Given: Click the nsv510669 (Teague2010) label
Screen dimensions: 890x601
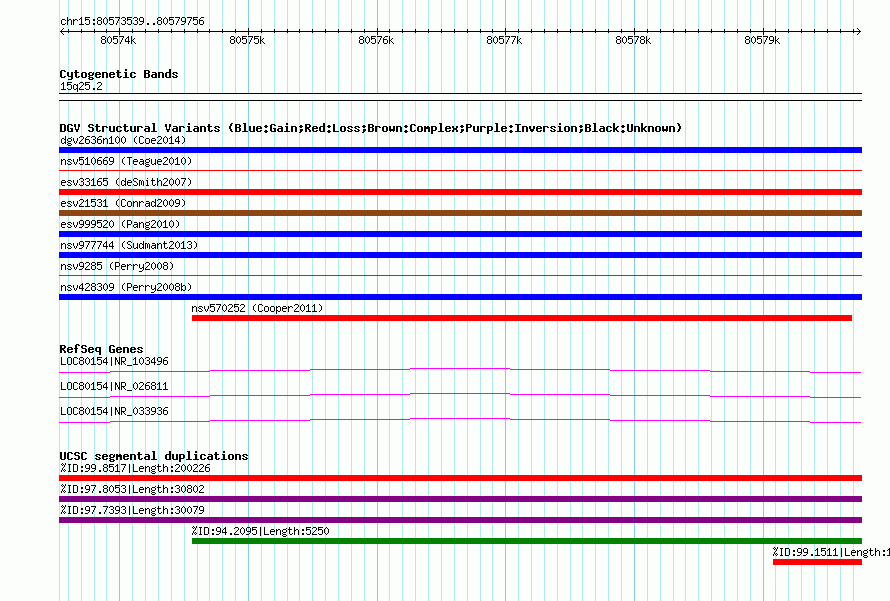Looking at the screenshot, I should (126, 161).
